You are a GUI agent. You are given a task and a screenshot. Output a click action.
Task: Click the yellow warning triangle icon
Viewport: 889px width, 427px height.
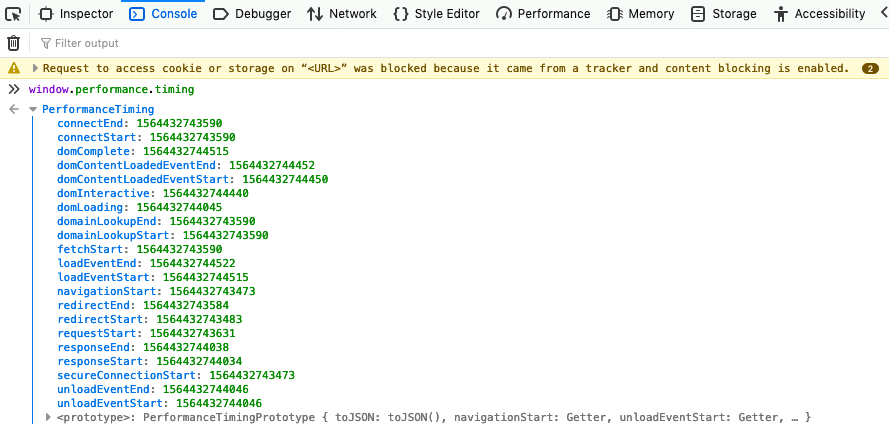pyautogui.click(x=13, y=69)
